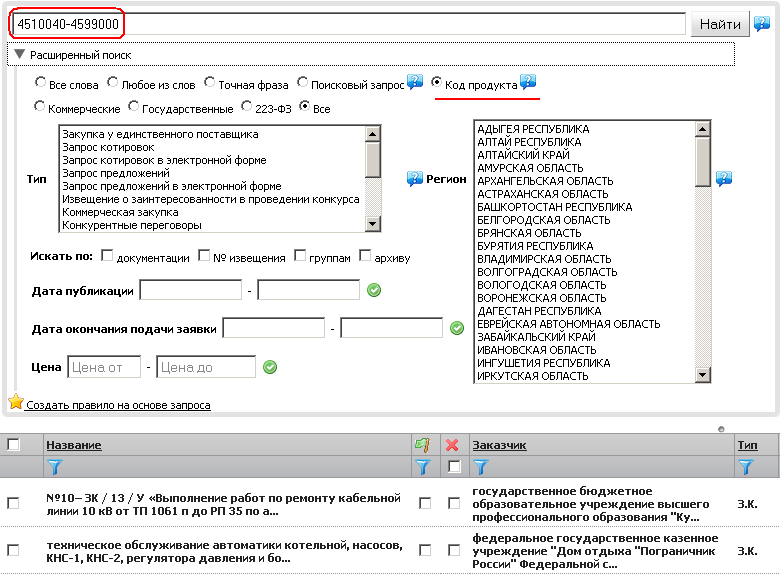The height and width of the screenshot is (574, 780).
Task: Click green checkmark beside Дата публикации fields
Action: [x=374, y=290]
